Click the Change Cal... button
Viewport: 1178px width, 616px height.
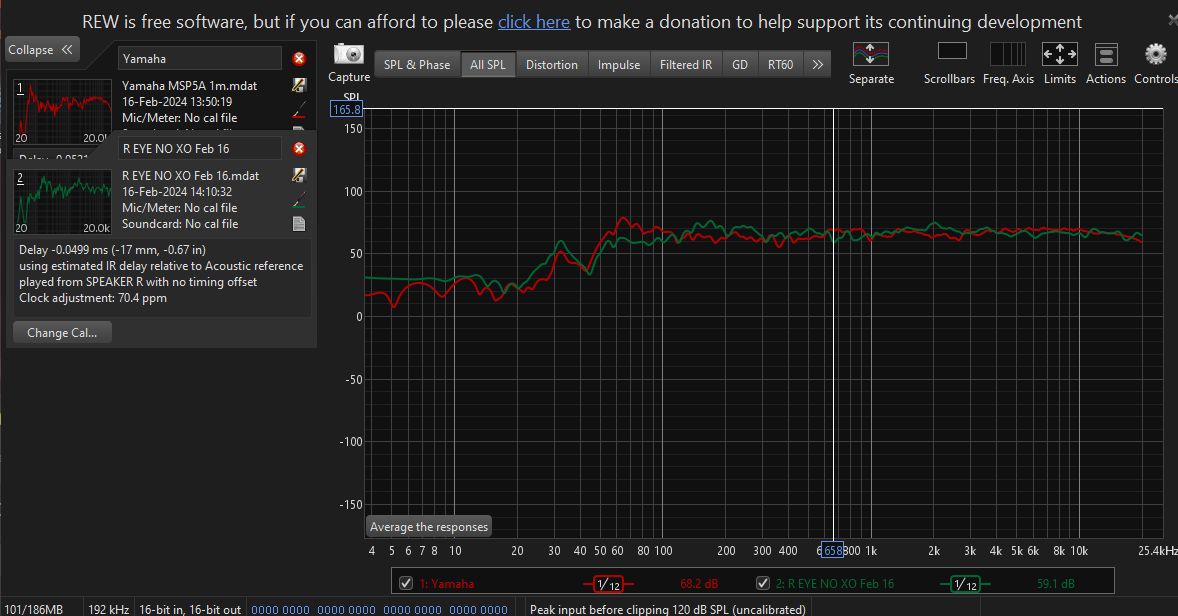pos(62,332)
